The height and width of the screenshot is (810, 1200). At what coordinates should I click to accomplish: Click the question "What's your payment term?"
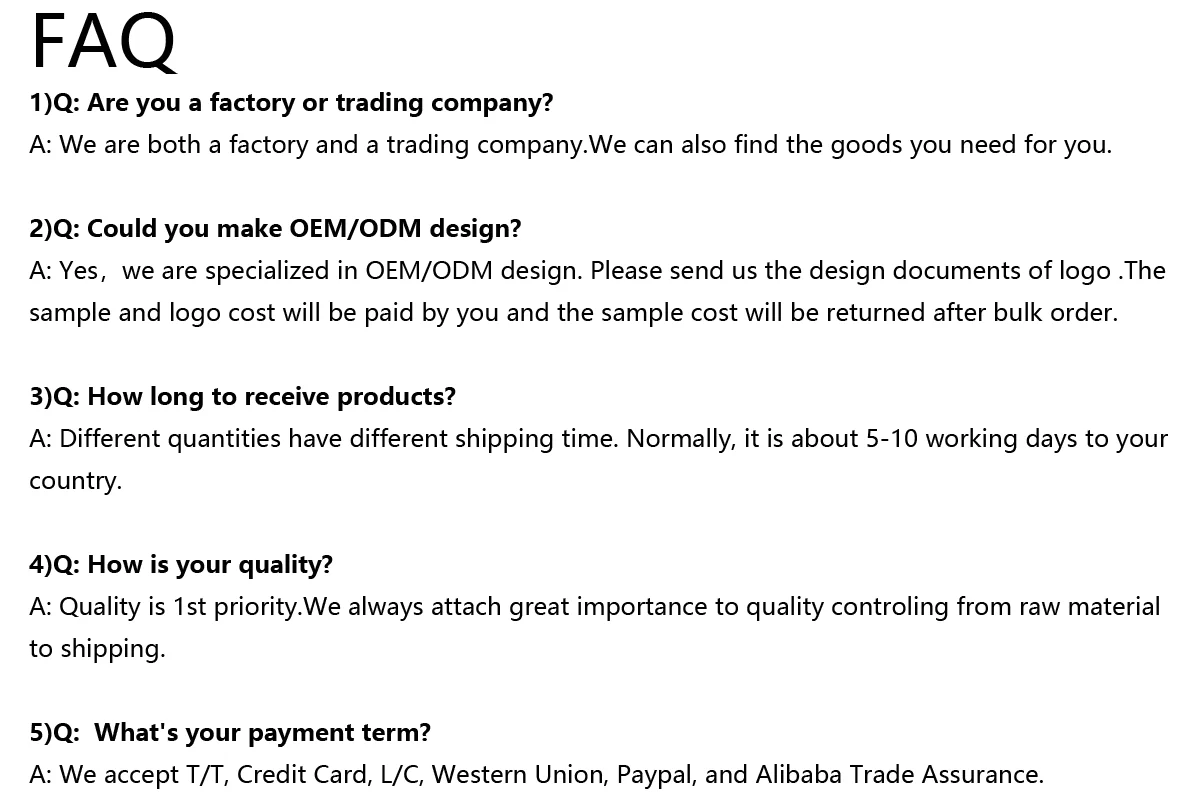point(262,733)
